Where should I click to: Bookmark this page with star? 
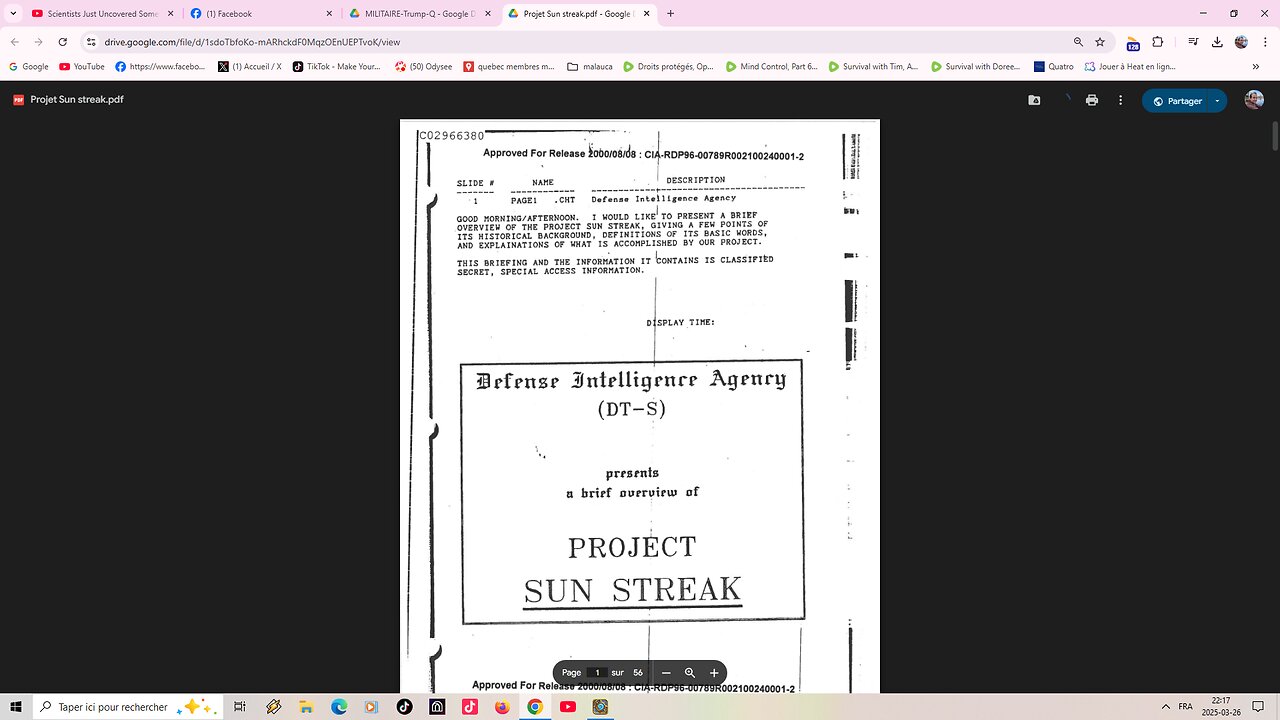tap(1100, 42)
